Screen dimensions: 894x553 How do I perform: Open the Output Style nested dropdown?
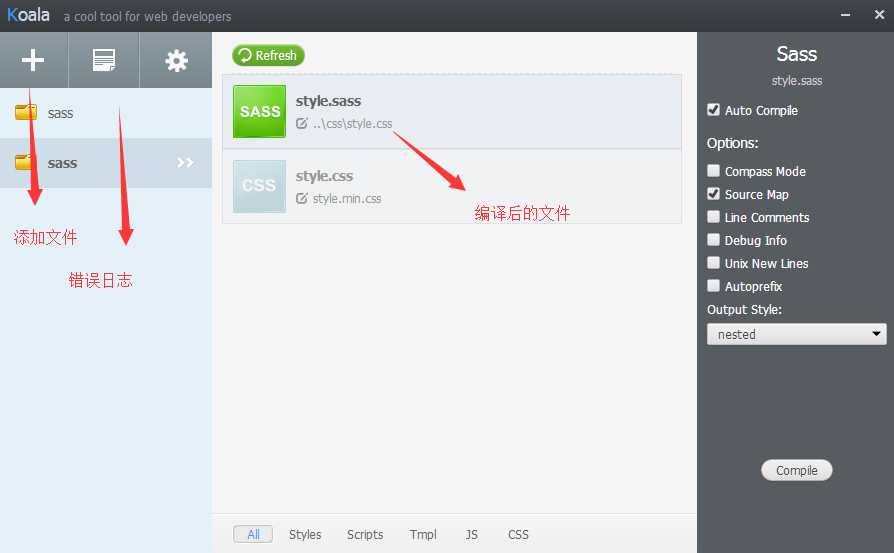797,334
